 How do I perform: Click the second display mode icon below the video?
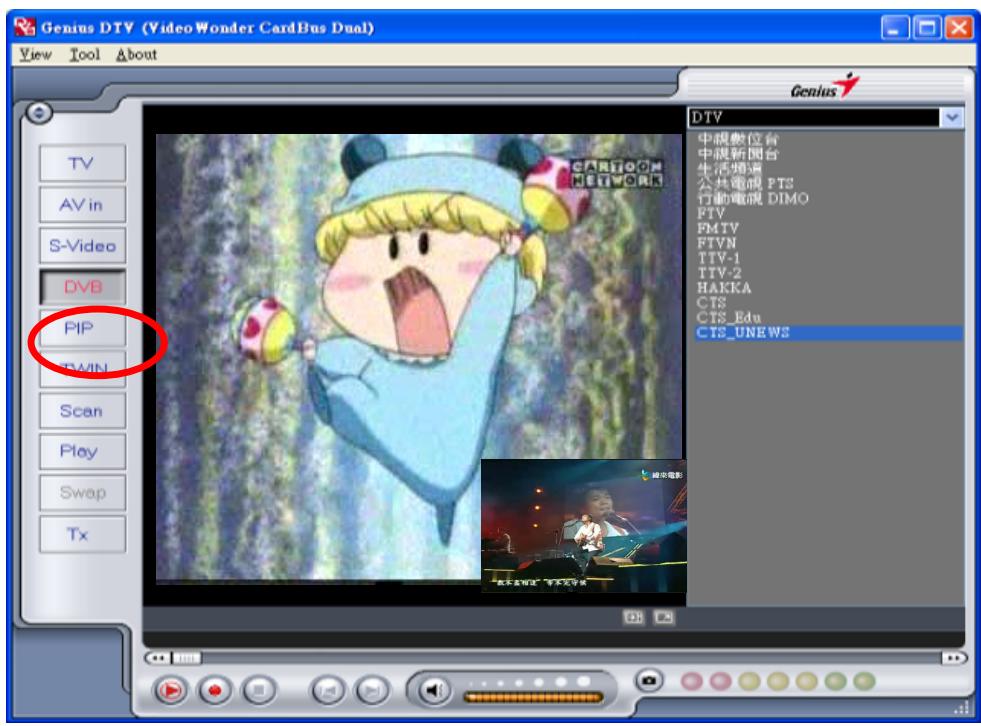tap(664, 618)
